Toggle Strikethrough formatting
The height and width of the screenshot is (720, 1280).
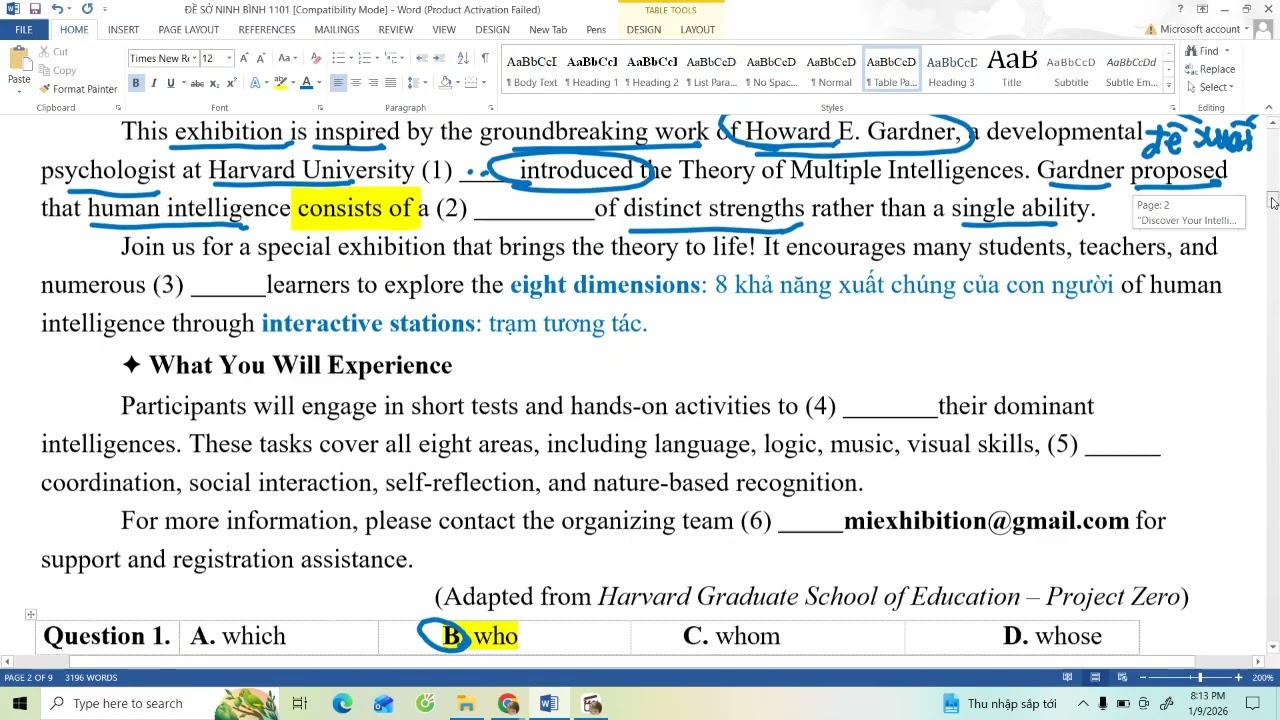pyautogui.click(x=197, y=83)
